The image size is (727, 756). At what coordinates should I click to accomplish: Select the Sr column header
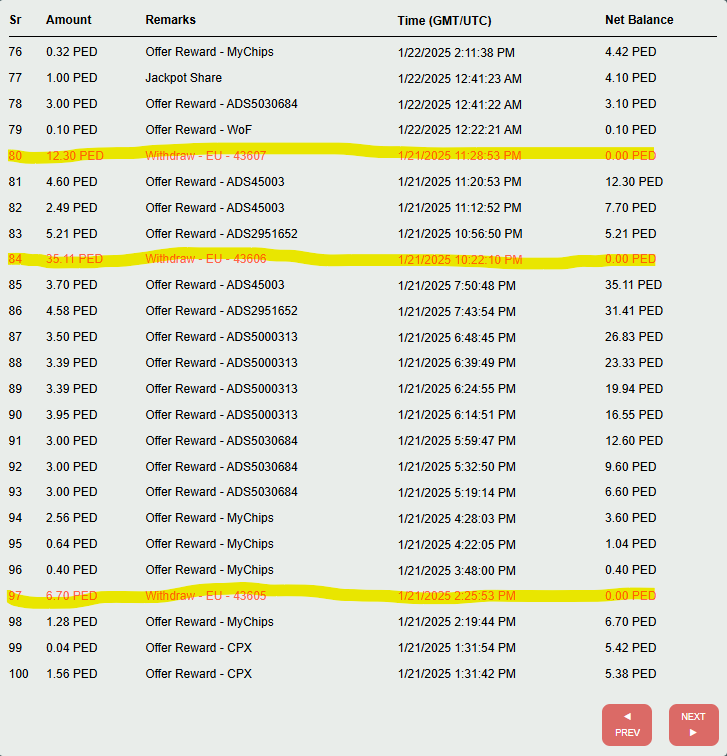15,20
